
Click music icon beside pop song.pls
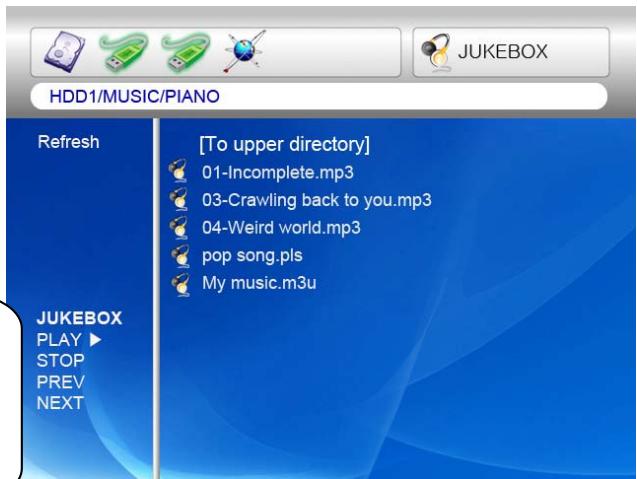180,256
